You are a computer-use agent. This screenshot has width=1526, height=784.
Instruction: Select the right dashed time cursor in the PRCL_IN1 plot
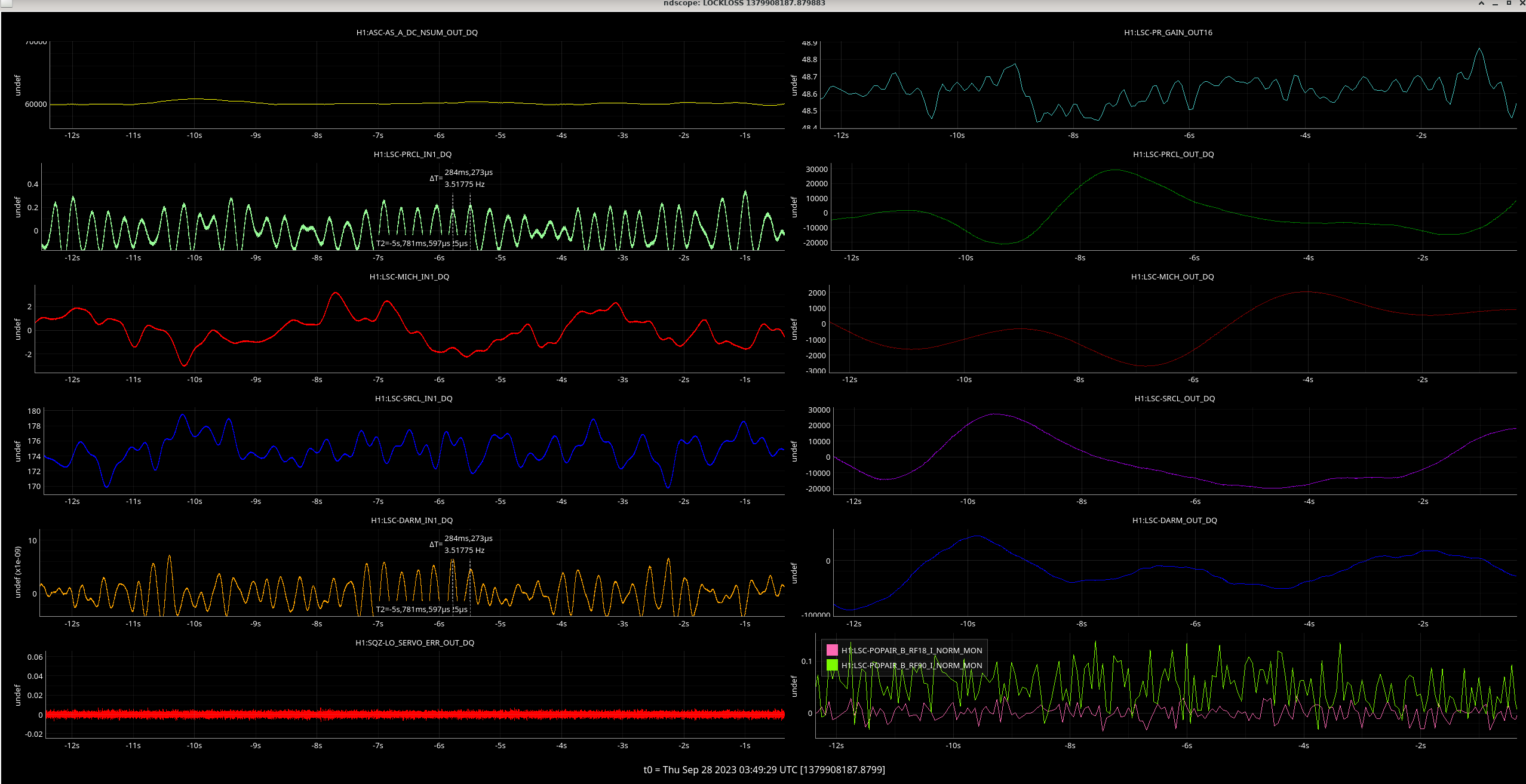pos(470,222)
